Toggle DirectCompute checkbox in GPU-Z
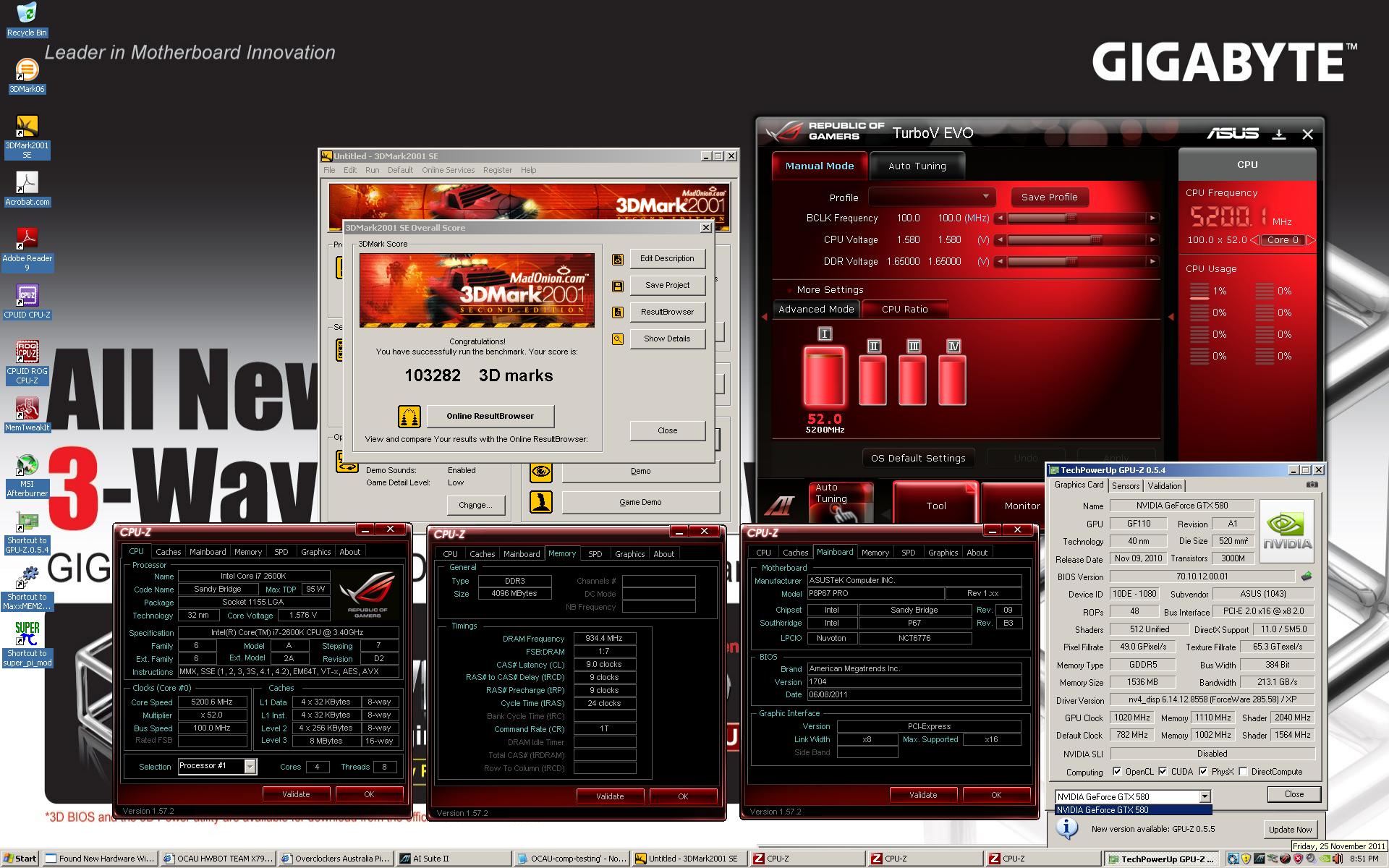Viewport: 1389px width, 868px height. pos(1243,772)
